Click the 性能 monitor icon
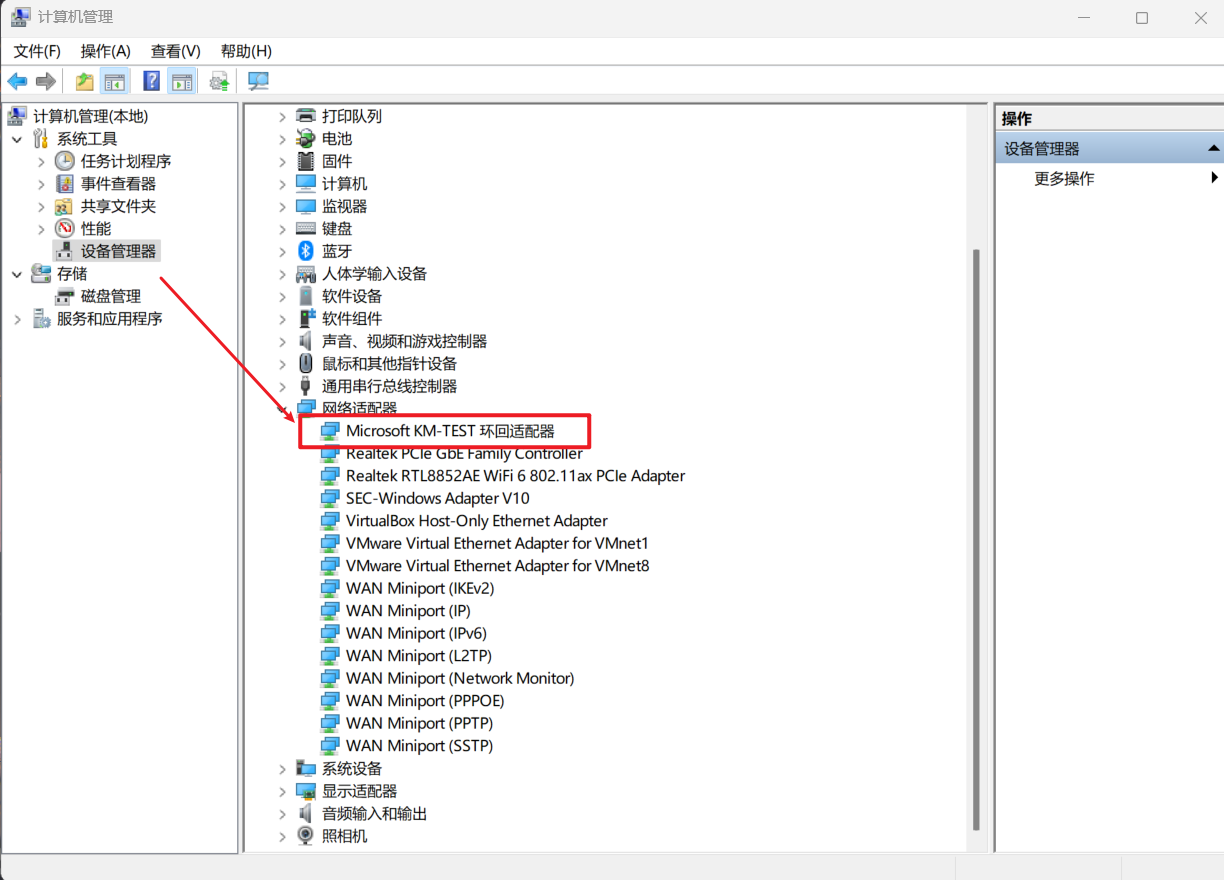 (64, 229)
